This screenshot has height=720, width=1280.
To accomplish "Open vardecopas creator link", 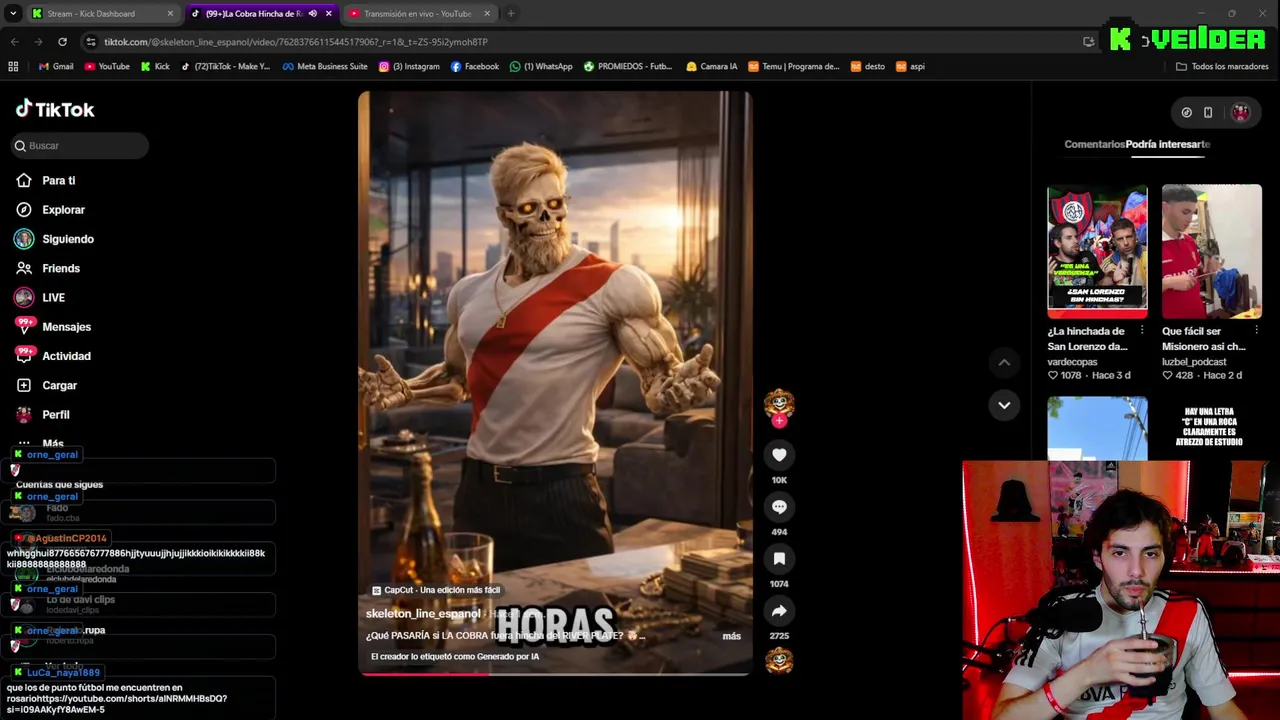I will 1072,362.
